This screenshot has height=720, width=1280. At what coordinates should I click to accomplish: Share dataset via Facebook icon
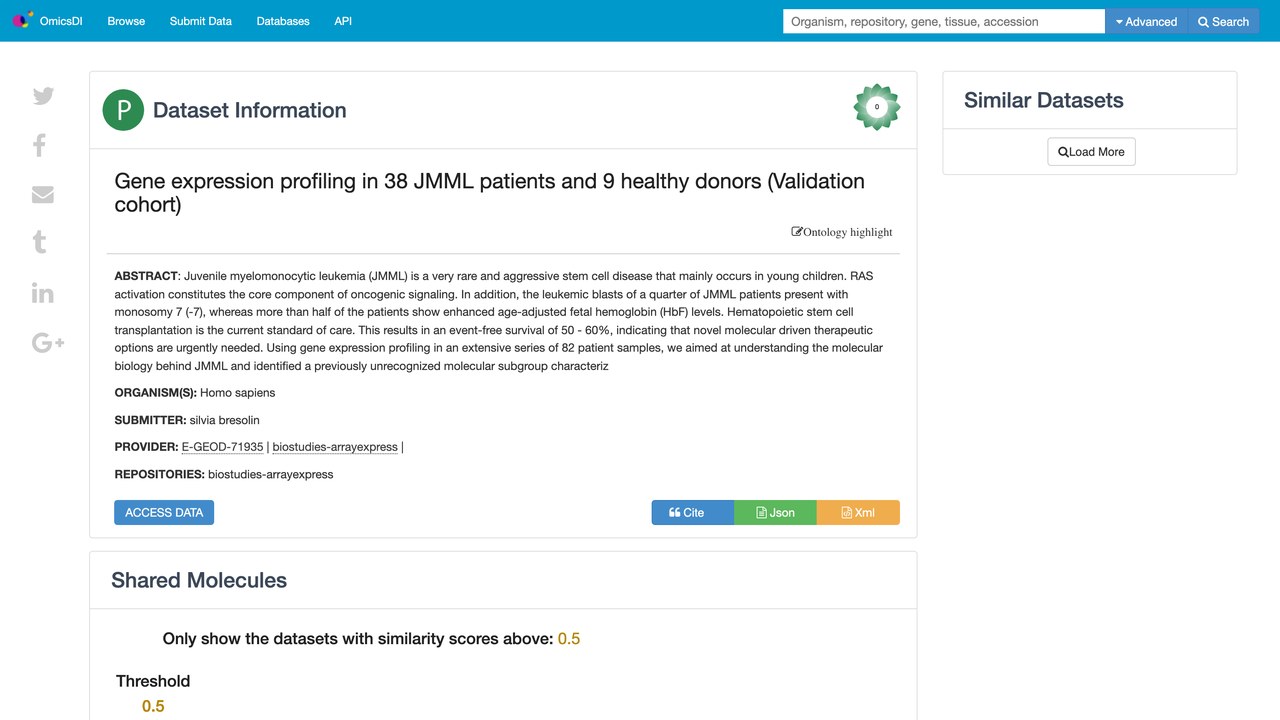pyautogui.click(x=40, y=146)
